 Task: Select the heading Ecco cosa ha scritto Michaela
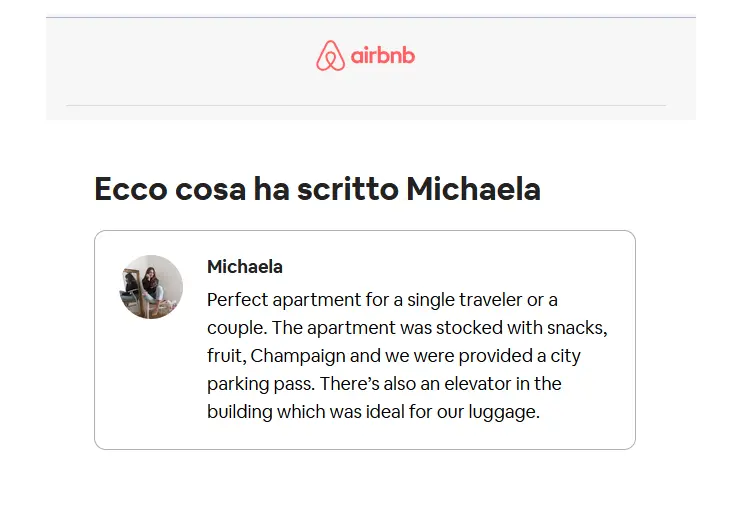tap(318, 189)
